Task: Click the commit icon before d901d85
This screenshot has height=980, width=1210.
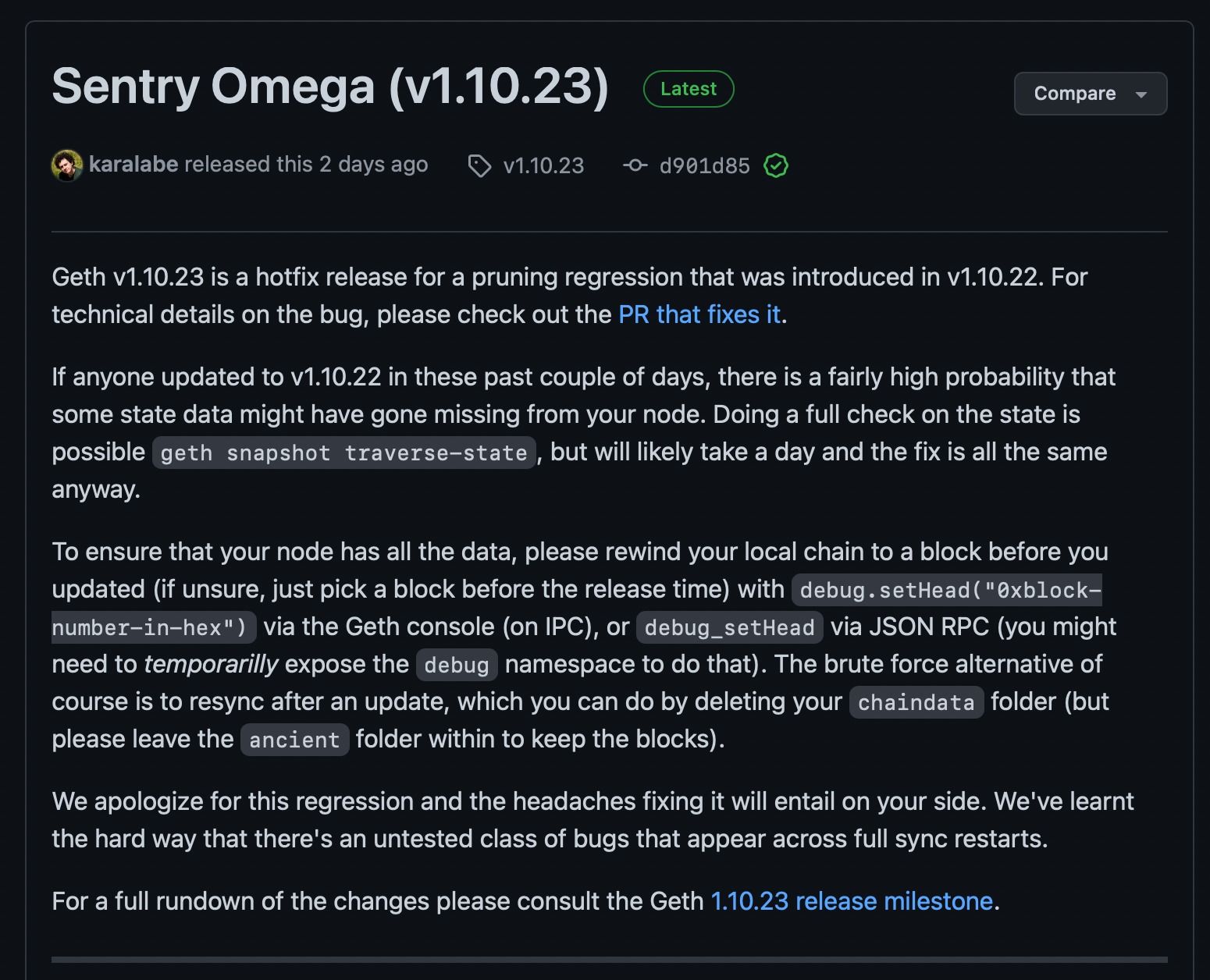Action: pos(635,165)
